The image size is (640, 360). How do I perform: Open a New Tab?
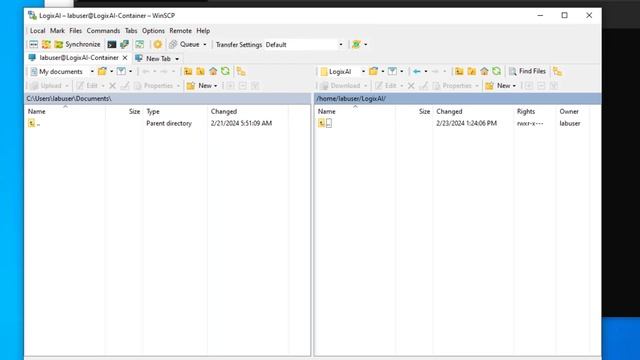pos(153,58)
